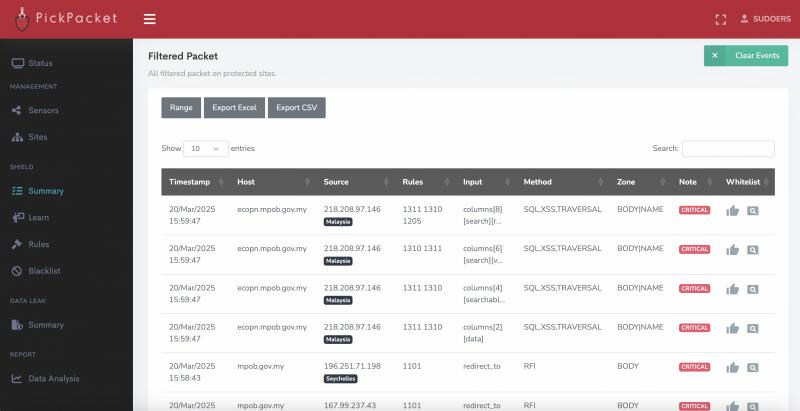Open the Sensors sidebar icon
Screen dimensions: 800x411
17,110
